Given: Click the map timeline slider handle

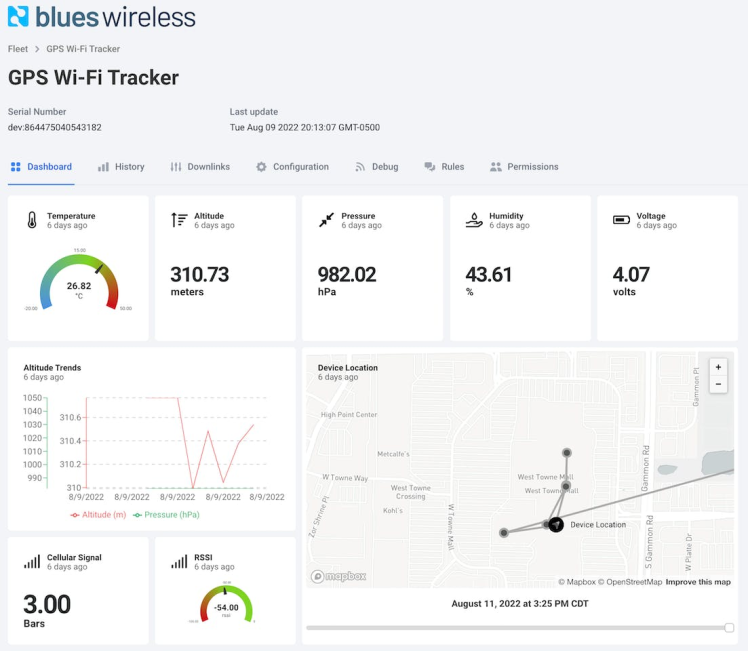Looking at the screenshot, I should coord(729,628).
